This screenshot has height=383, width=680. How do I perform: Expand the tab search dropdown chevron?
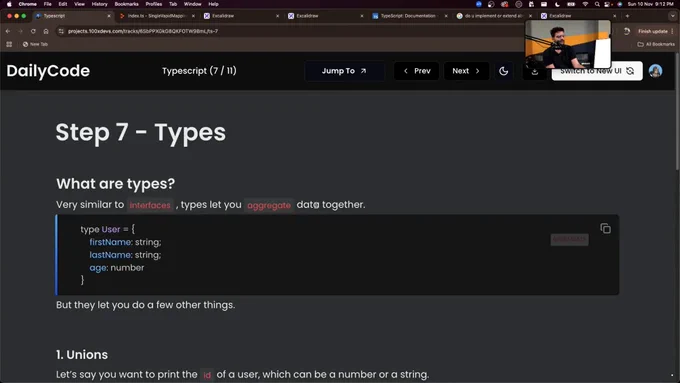[673, 16]
